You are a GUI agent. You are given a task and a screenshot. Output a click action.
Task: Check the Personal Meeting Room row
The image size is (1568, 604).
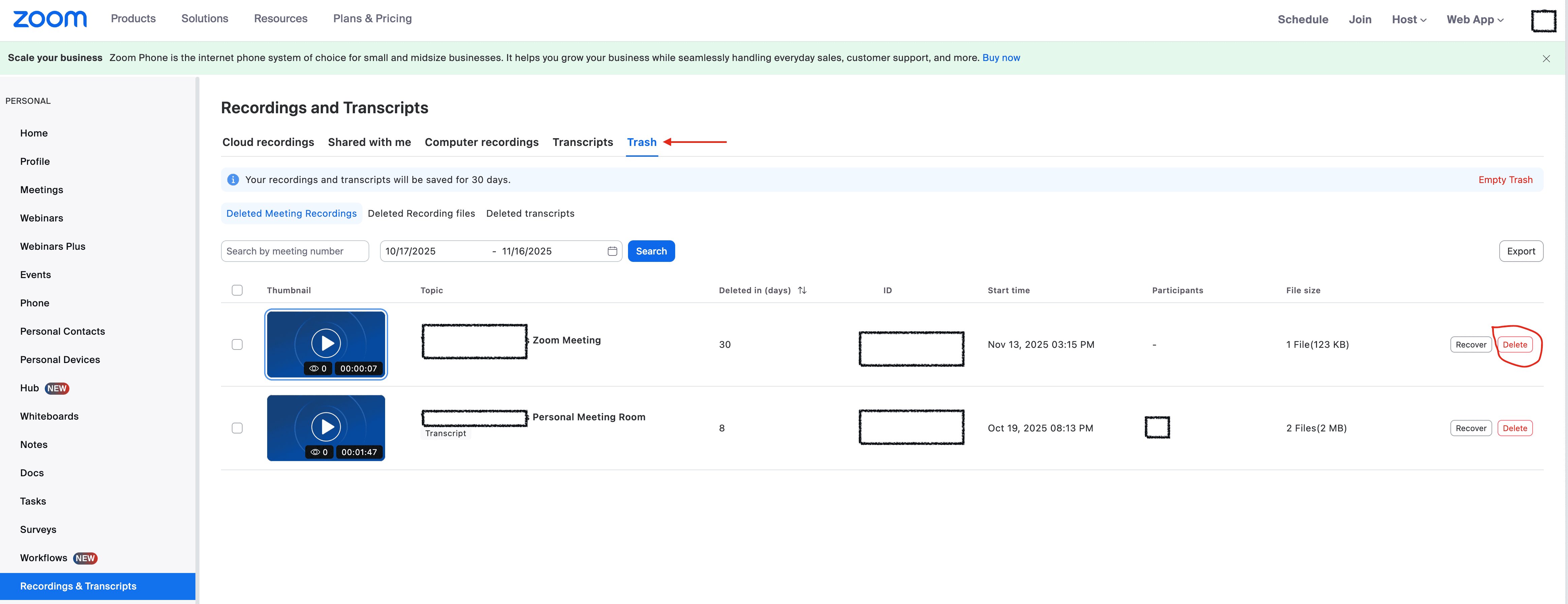[x=237, y=428]
